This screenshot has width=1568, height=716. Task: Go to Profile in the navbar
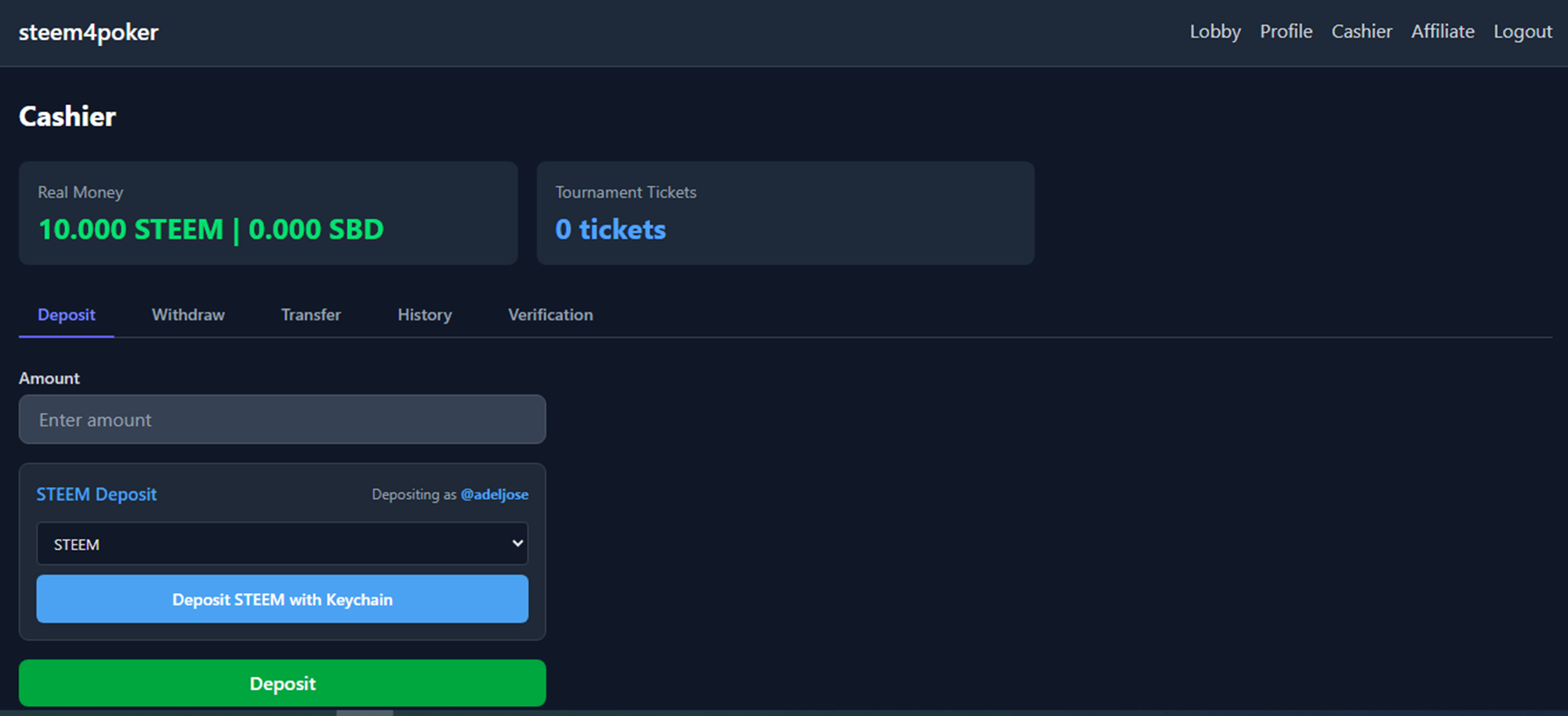(x=1286, y=31)
